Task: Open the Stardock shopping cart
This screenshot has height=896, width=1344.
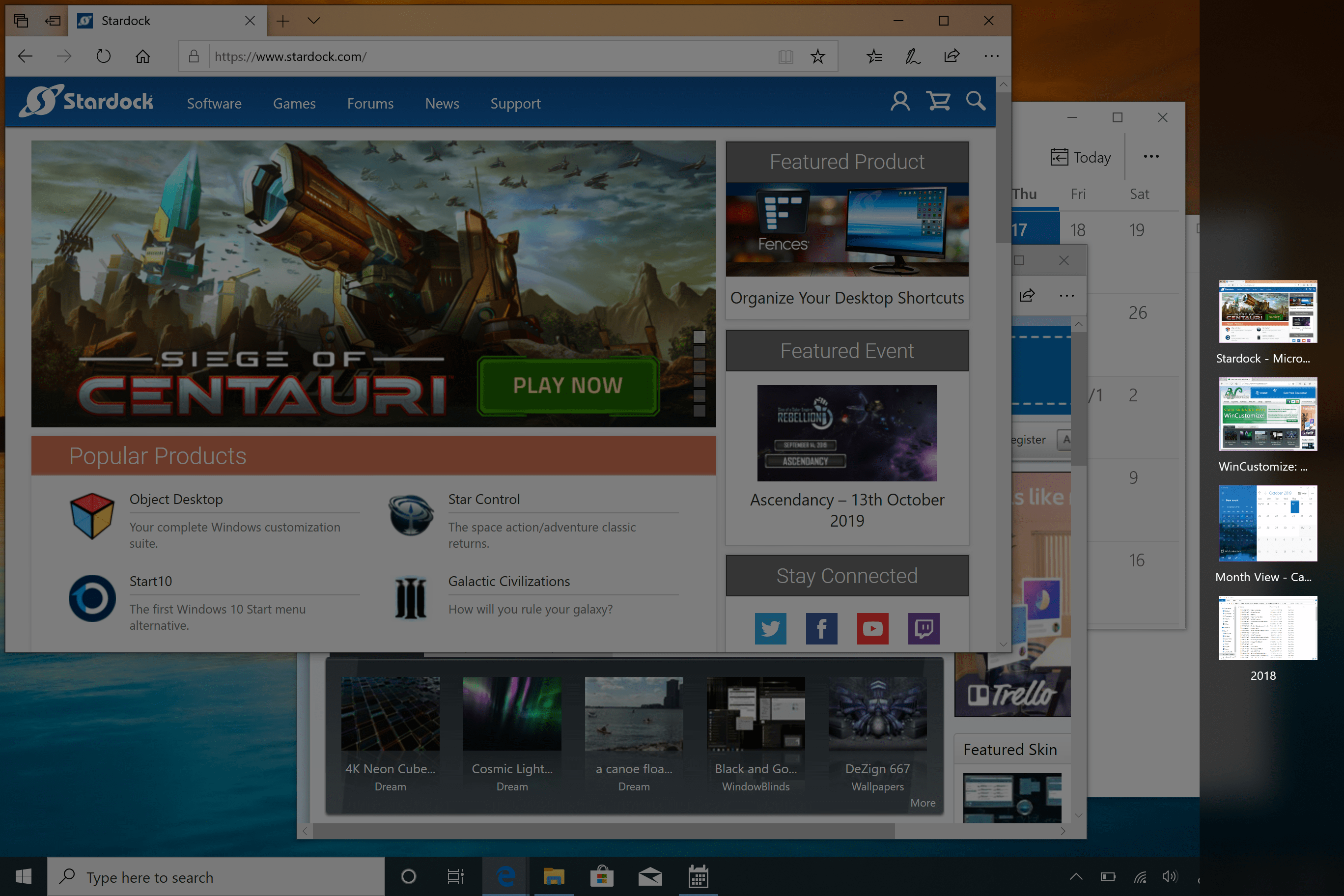Action: pos(938,102)
